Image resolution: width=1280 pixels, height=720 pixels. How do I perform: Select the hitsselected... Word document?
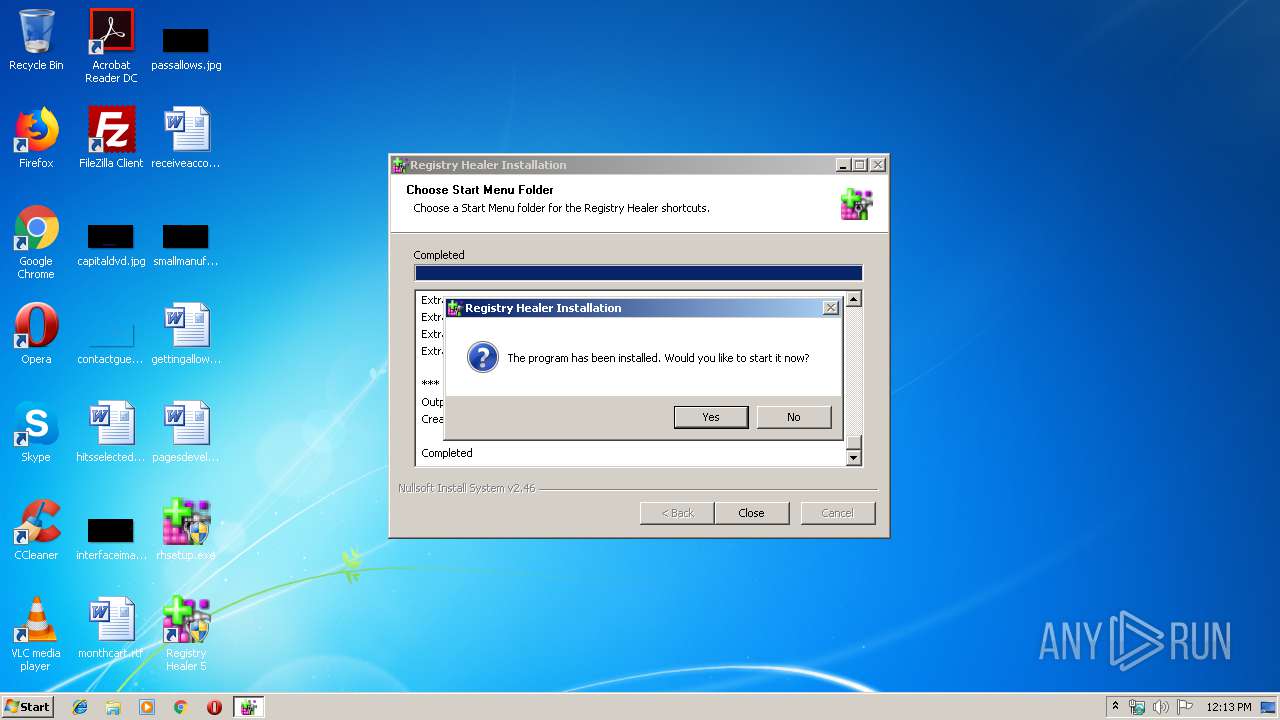click(x=111, y=432)
